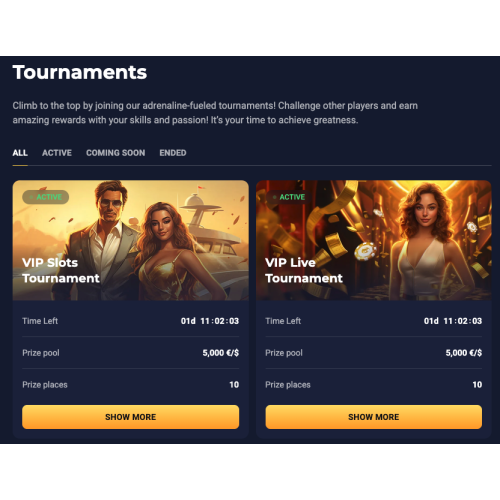This screenshot has height=500, width=500.
Task: Click the Prize places value on VIP Live
Action: click(477, 385)
